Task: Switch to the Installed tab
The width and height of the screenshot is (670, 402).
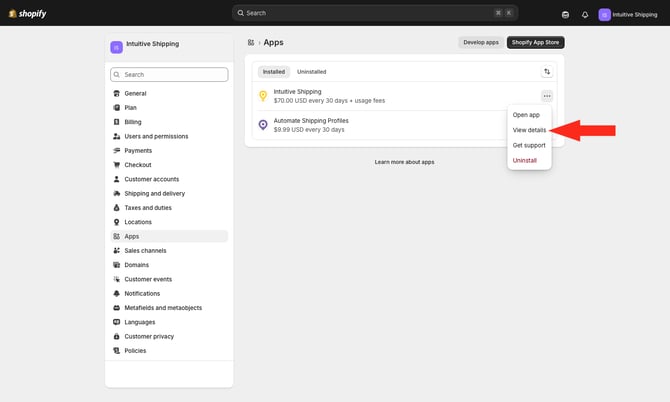Action: coord(273,72)
